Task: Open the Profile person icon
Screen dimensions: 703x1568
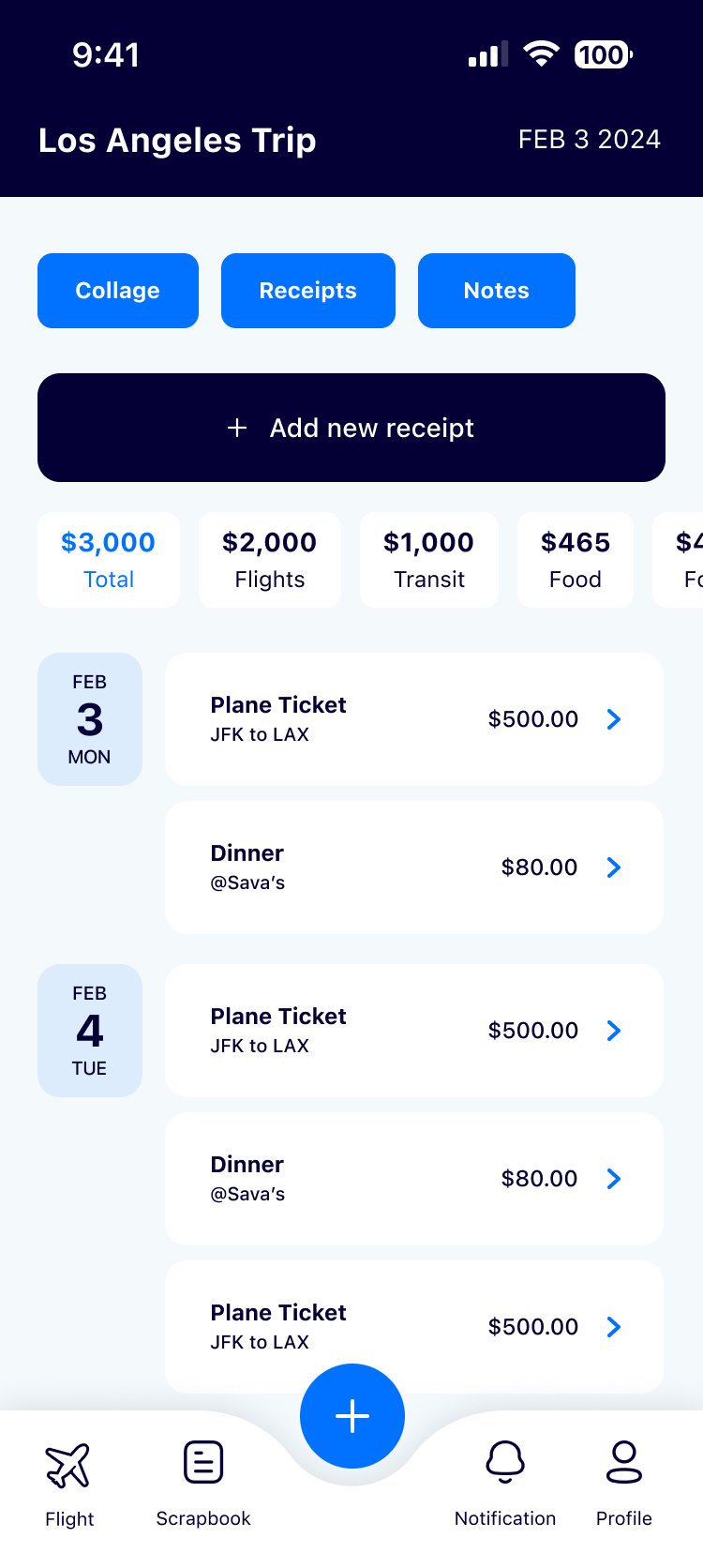Action: click(624, 1463)
